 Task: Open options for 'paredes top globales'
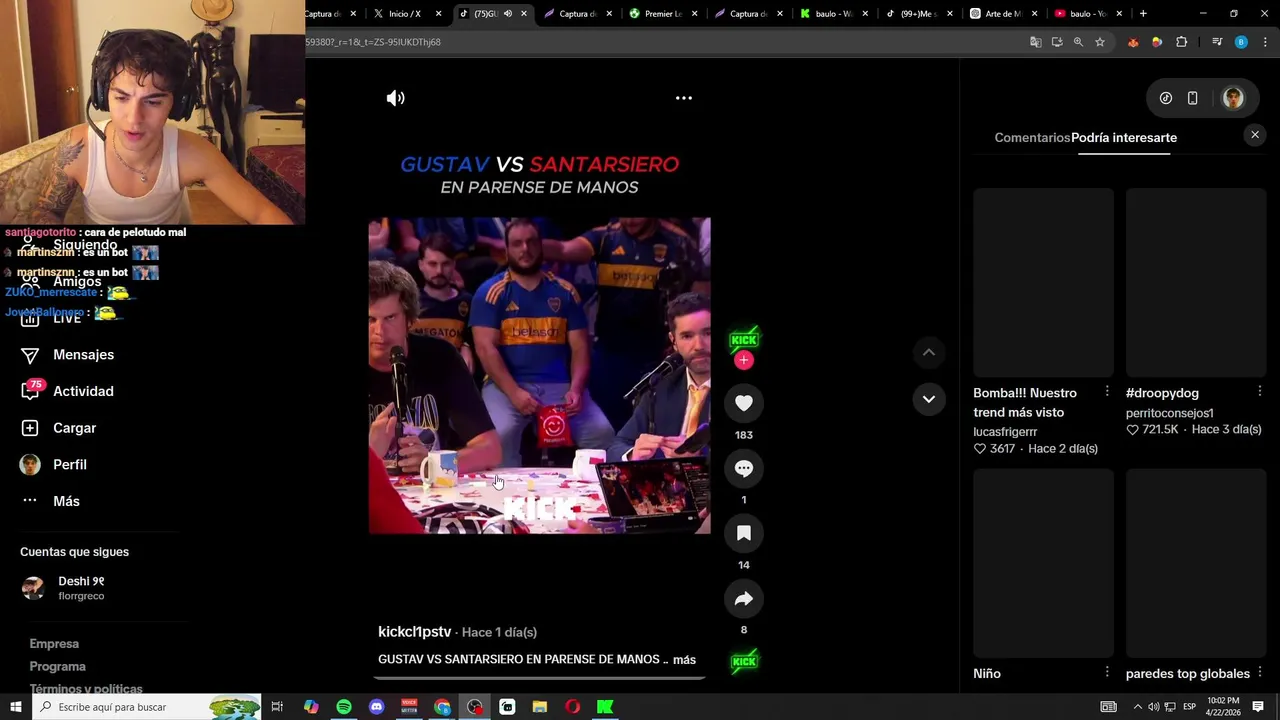click(x=1260, y=672)
